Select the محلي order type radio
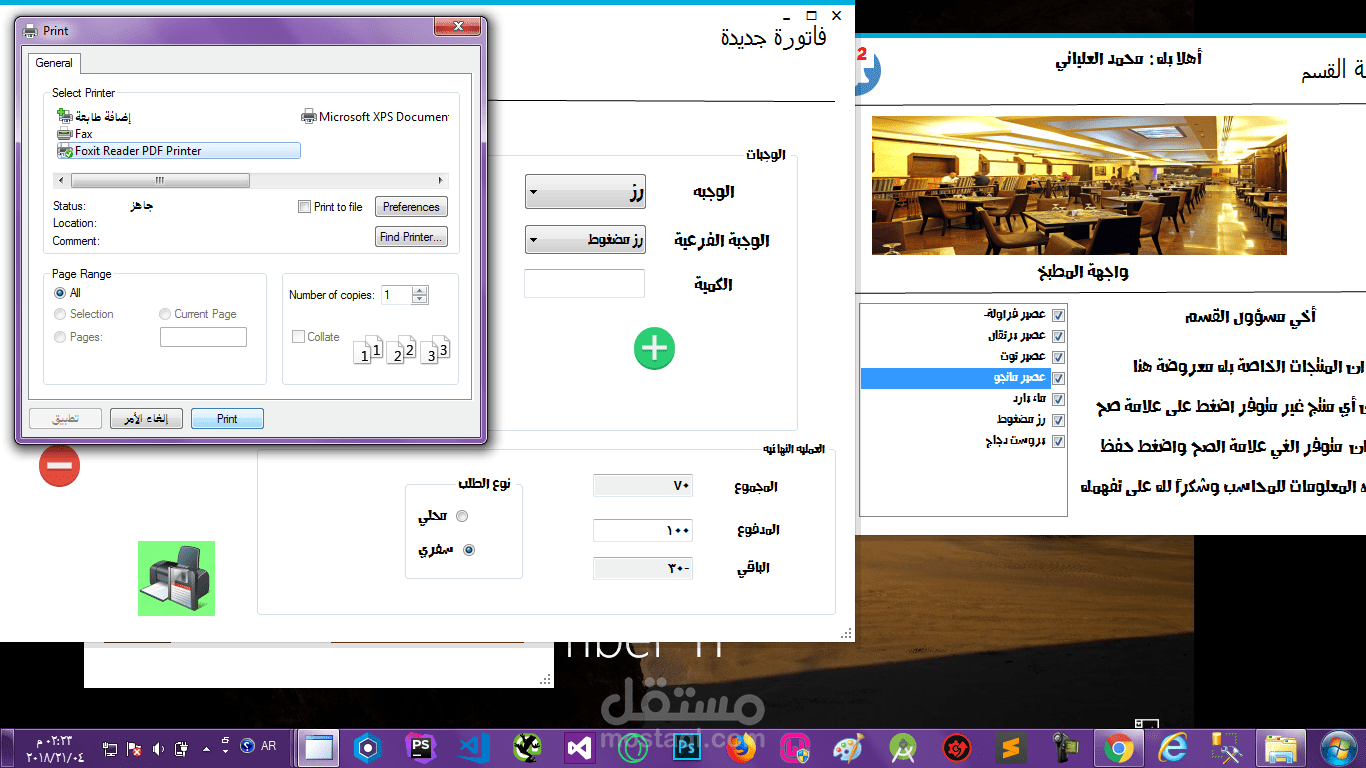Image resolution: width=1366 pixels, height=768 pixels. (x=461, y=516)
